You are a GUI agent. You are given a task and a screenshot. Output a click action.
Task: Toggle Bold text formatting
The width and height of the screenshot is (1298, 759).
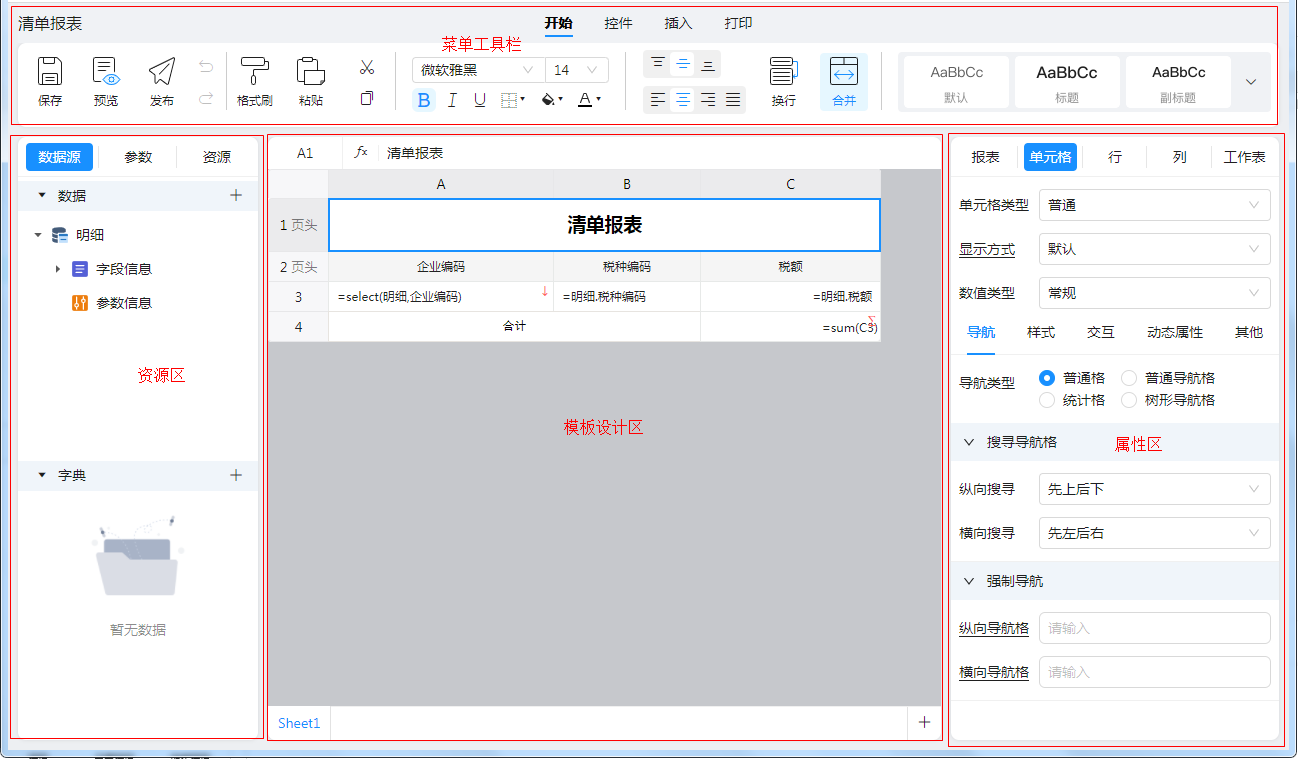(x=424, y=100)
